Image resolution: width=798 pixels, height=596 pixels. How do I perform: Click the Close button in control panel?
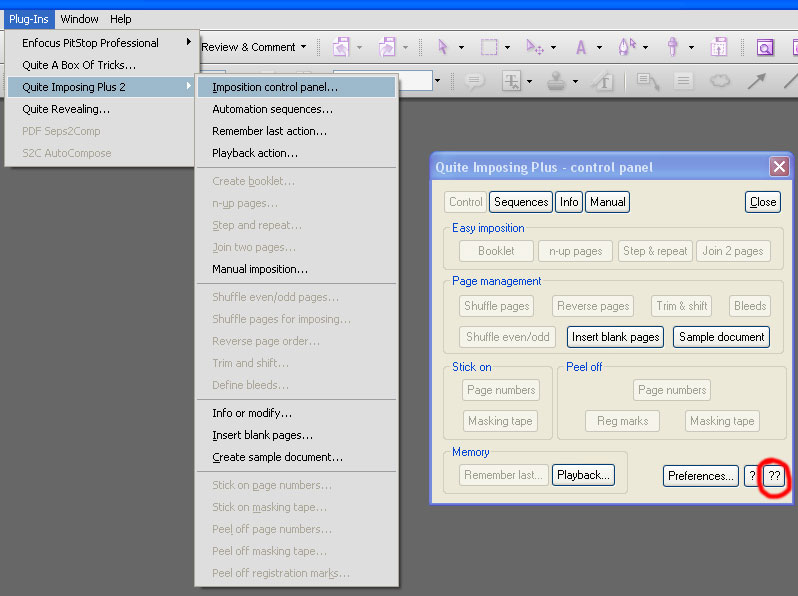coord(763,202)
